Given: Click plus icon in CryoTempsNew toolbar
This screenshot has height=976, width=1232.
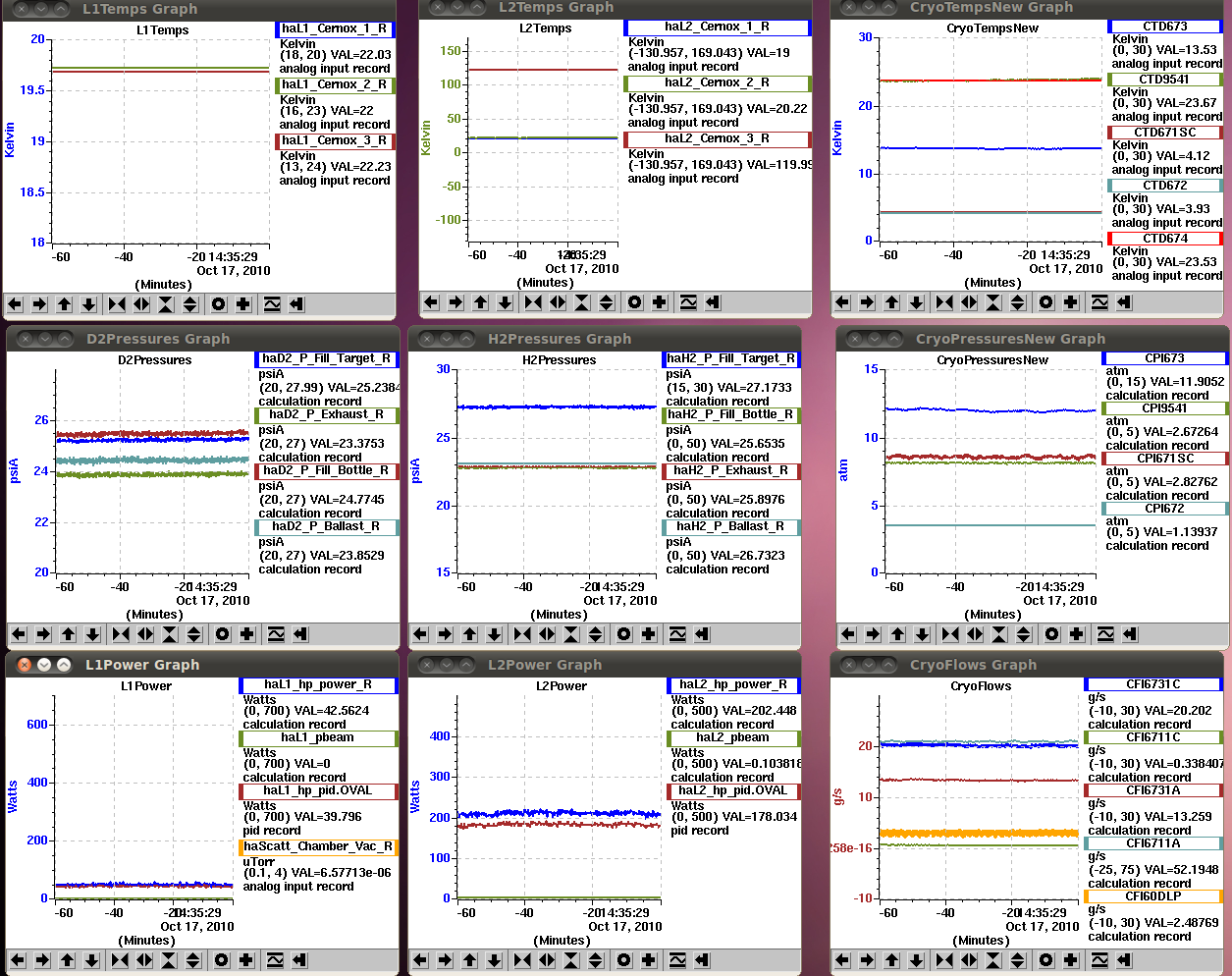Looking at the screenshot, I should coord(1071,302).
